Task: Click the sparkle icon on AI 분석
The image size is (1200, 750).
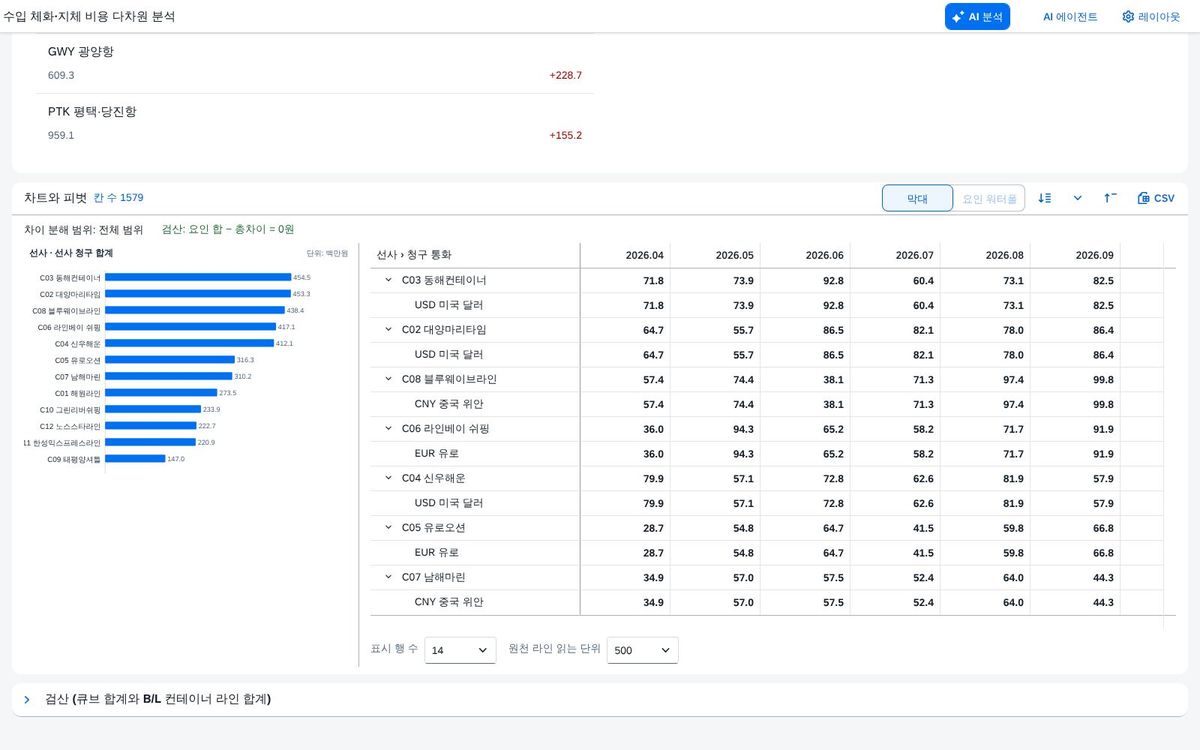Action: (x=957, y=16)
